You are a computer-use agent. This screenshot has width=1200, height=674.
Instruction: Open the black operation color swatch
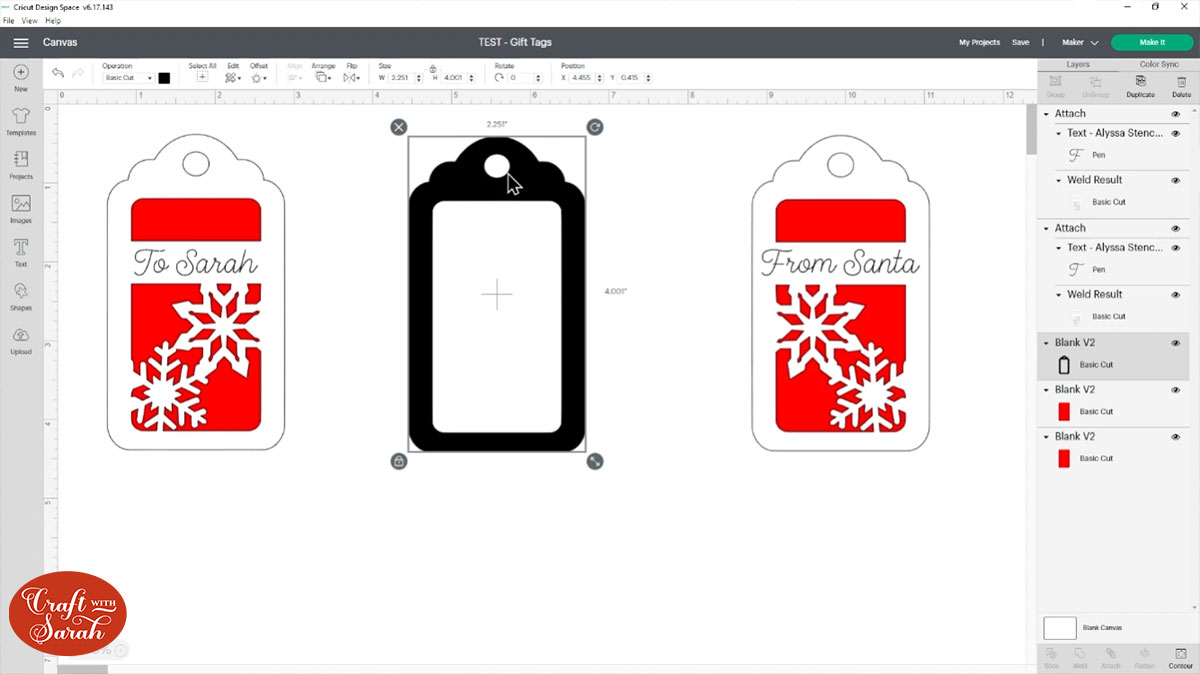coord(164,78)
